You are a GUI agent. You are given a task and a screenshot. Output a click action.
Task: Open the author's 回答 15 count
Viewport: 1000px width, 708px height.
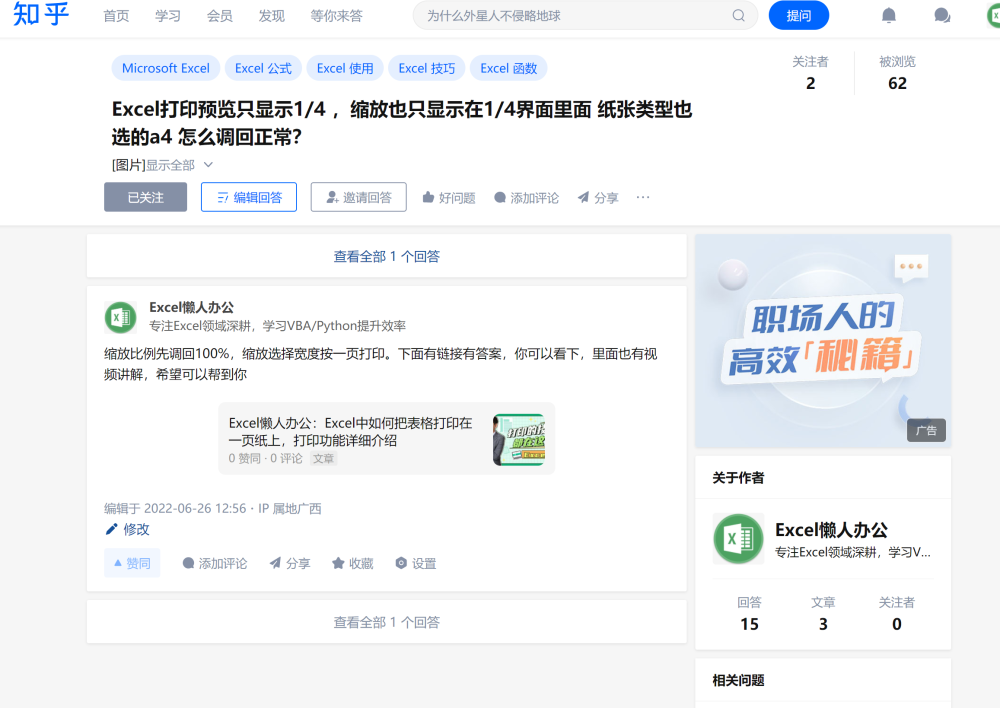pyautogui.click(x=749, y=613)
